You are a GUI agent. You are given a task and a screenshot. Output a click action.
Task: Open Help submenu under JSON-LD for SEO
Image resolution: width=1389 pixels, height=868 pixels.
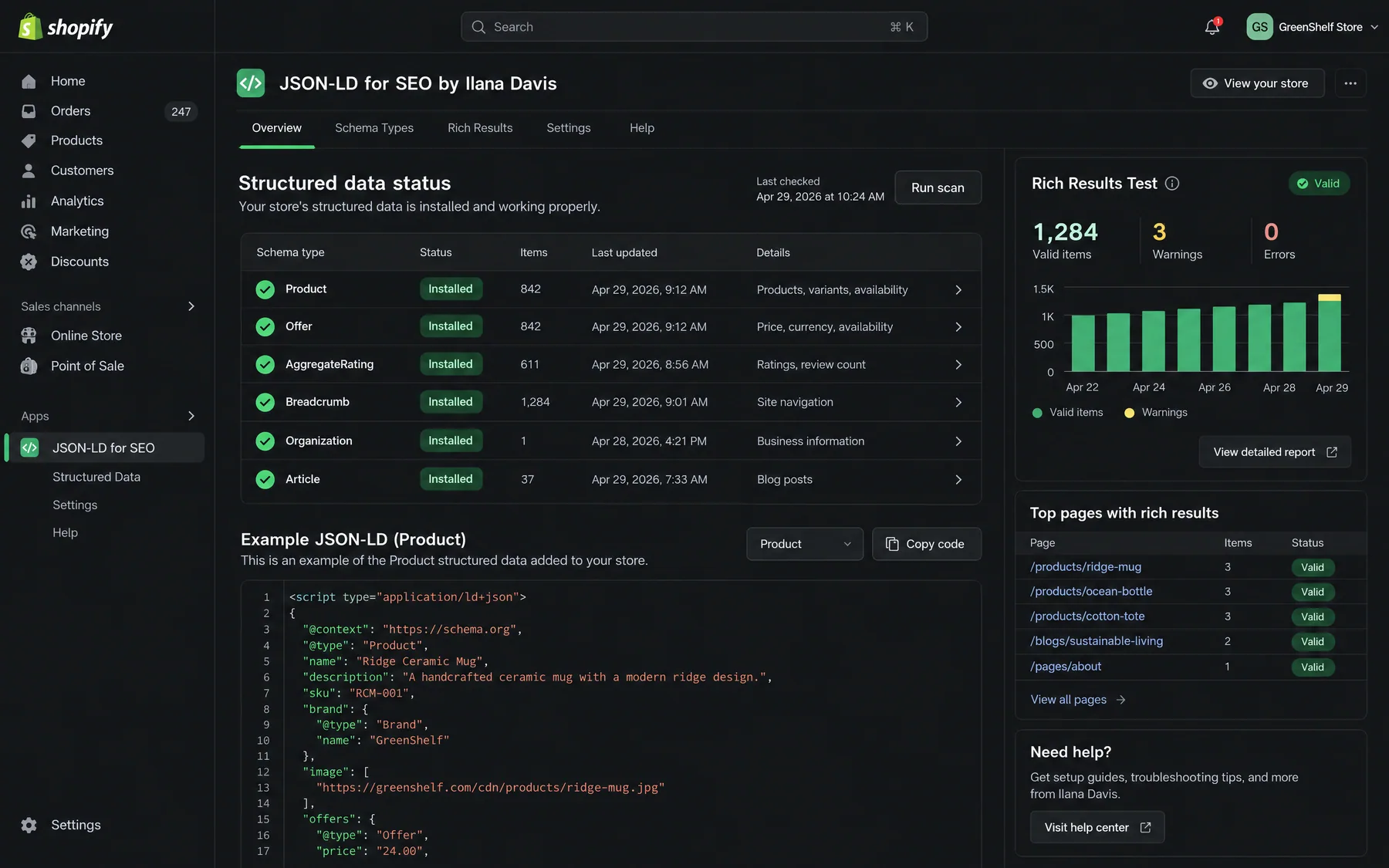65,532
